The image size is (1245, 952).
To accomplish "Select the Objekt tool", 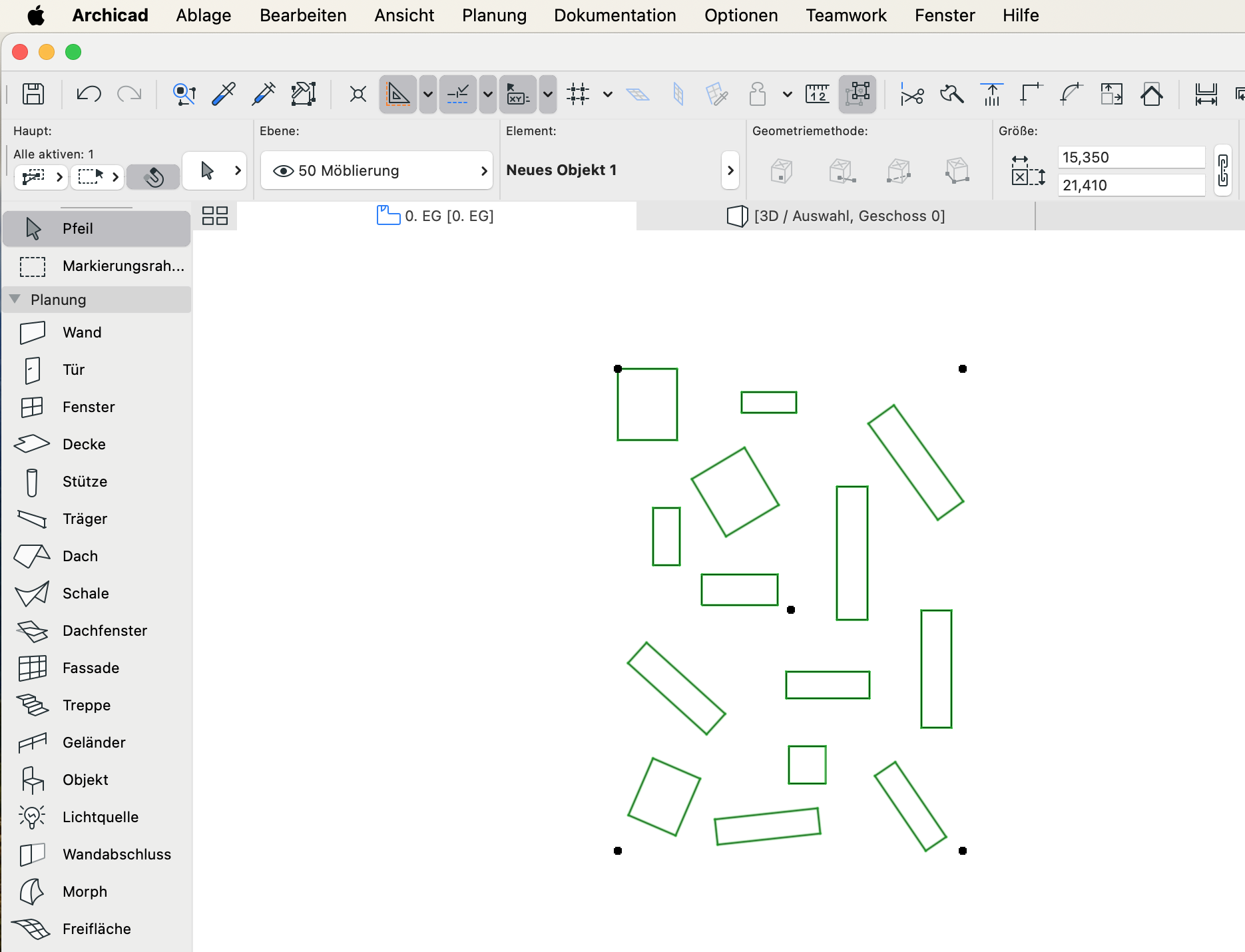I will point(97,780).
